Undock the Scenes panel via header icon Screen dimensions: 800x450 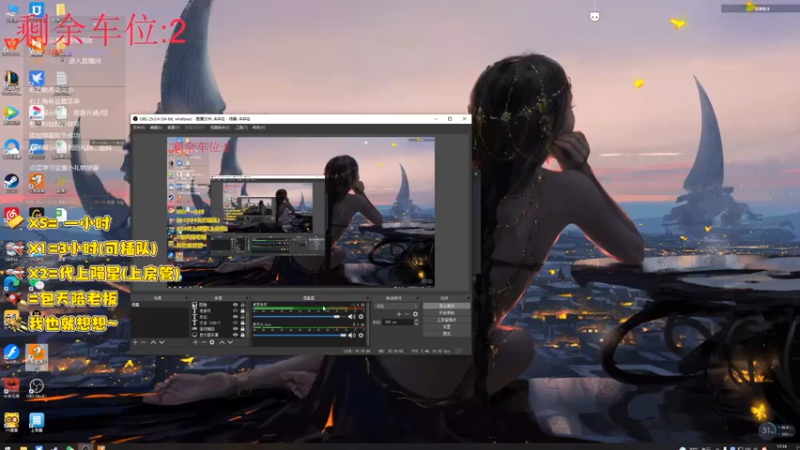[x=187, y=297]
